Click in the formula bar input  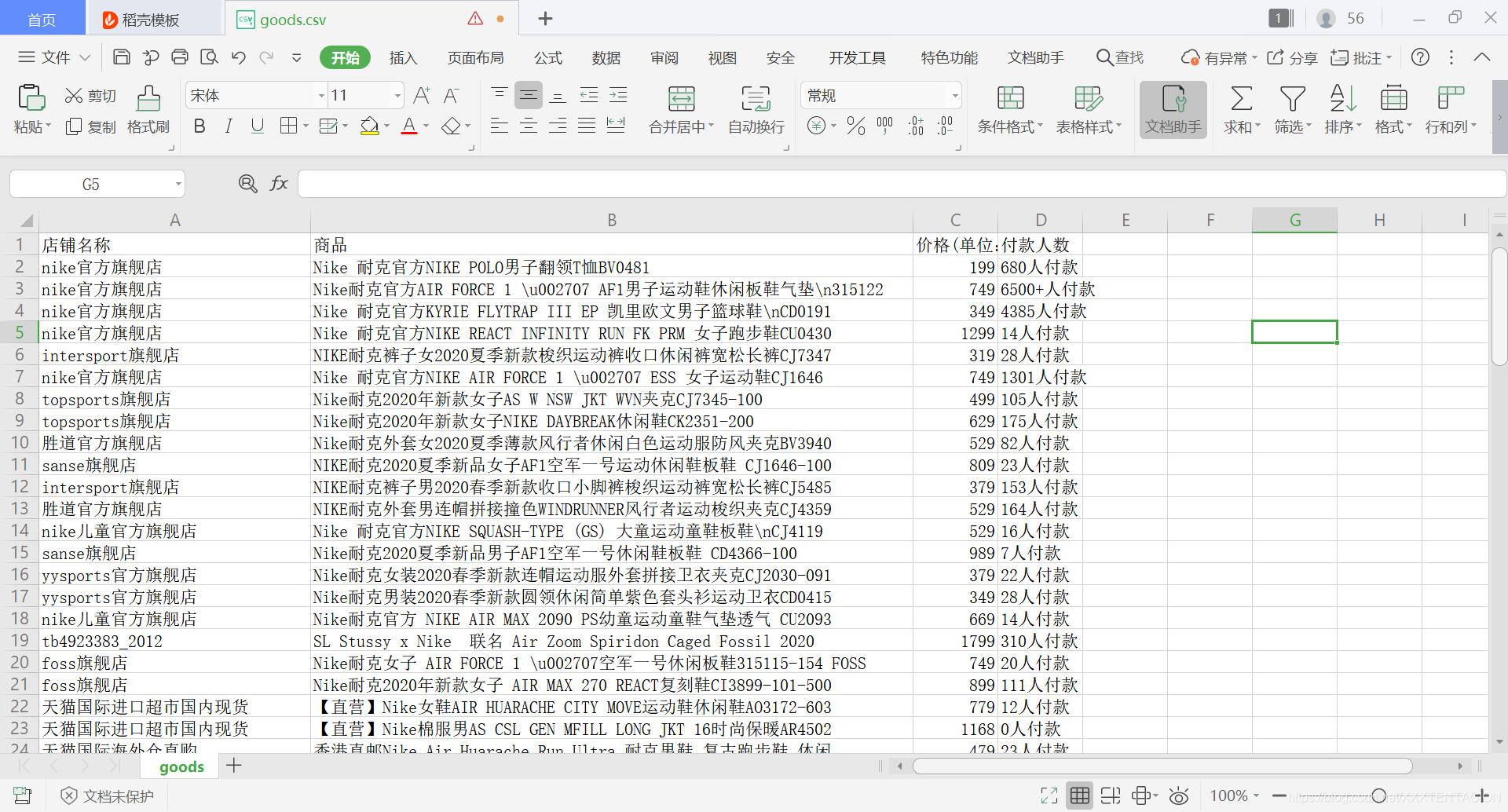click(x=901, y=184)
